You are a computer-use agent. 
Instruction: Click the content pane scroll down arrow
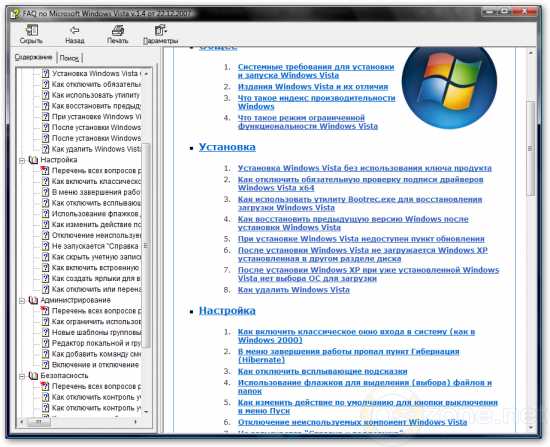[531, 427]
